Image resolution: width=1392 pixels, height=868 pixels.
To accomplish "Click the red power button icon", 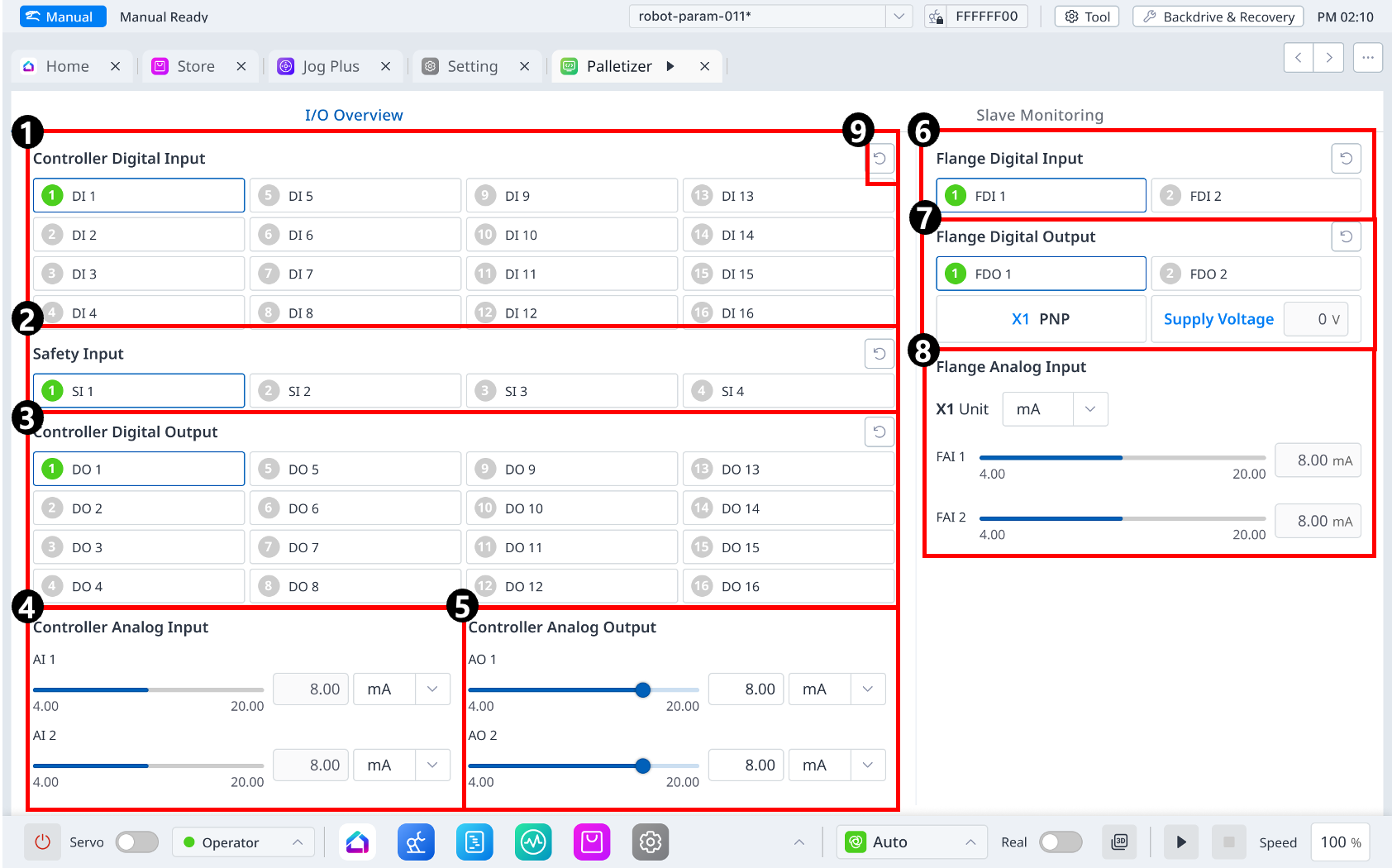I will 42,842.
